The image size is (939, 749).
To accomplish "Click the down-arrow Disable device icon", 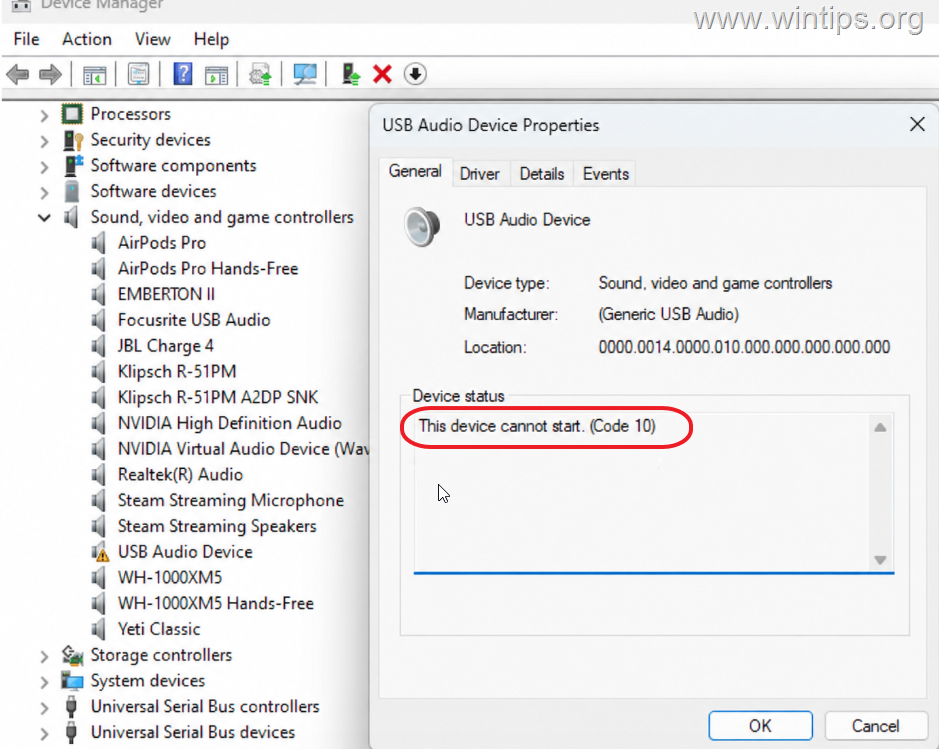I will click(x=415, y=75).
